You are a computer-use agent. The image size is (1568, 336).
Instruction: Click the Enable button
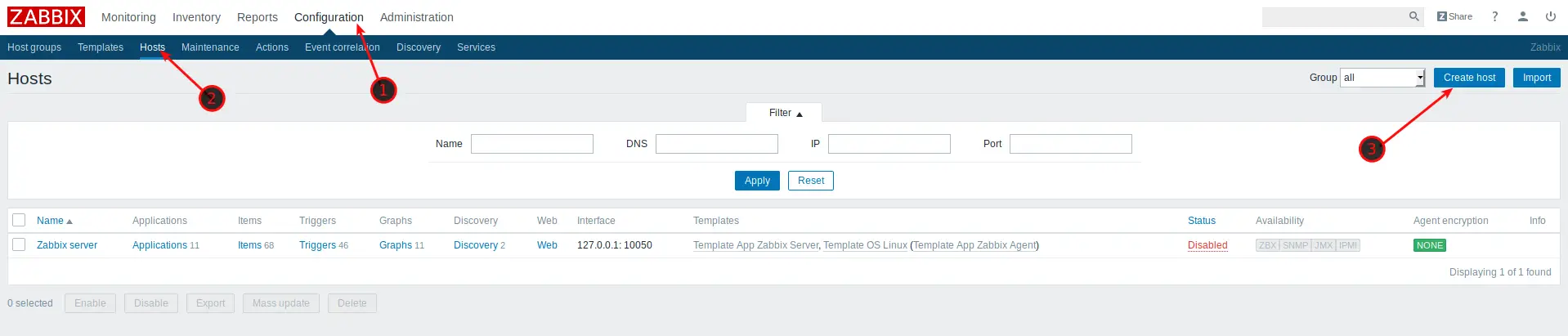click(90, 303)
